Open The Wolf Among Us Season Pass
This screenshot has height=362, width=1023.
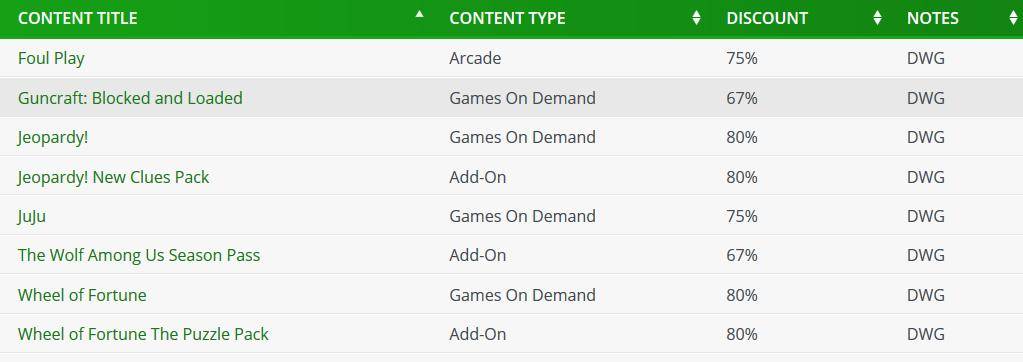pyautogui.click(x=139, y=255)
